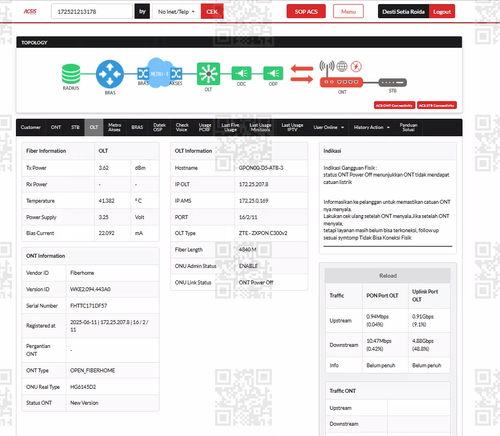Click the by button next to search

tap(142, 12)
